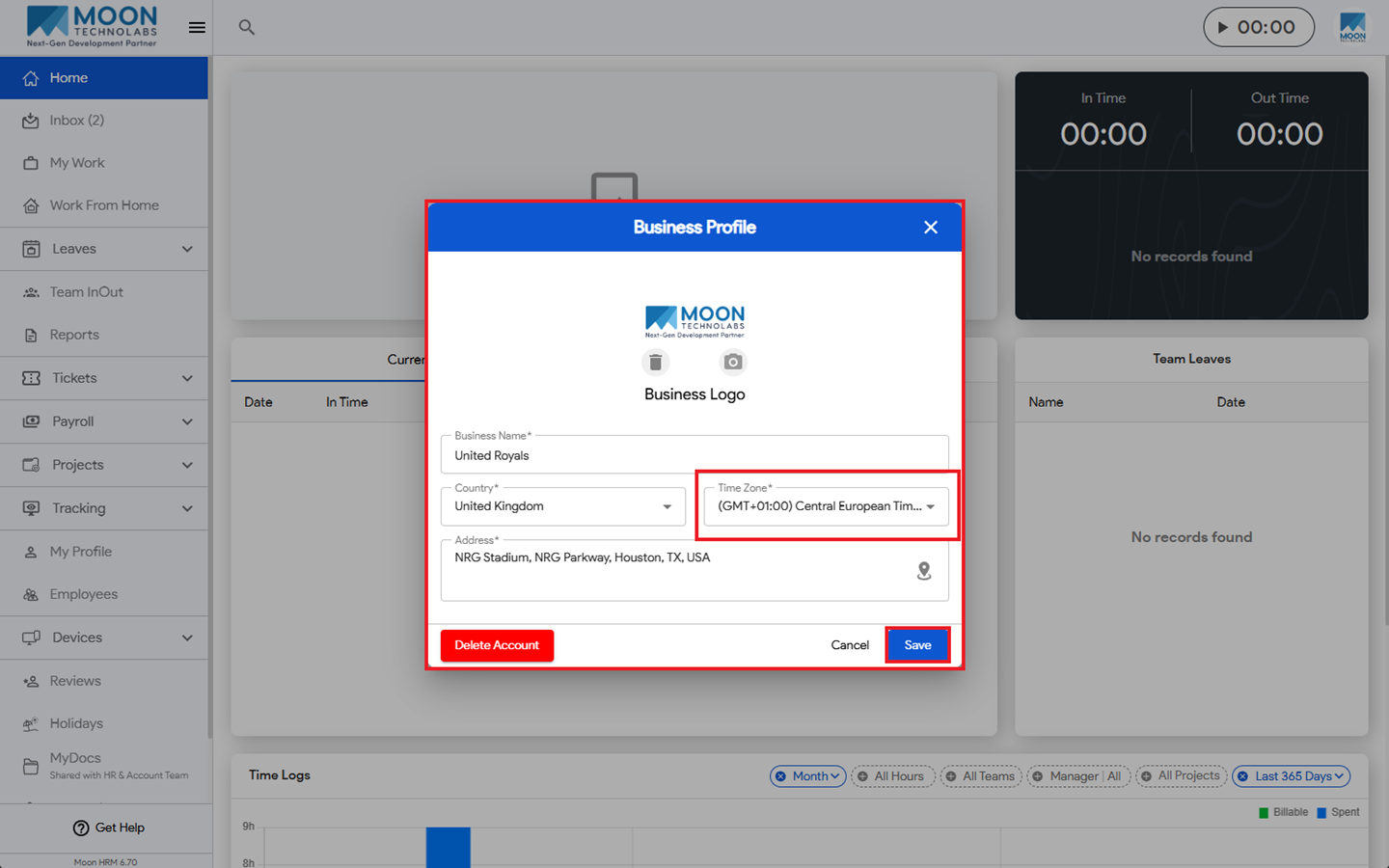Click the All Teams filter chip

(981, 776)
